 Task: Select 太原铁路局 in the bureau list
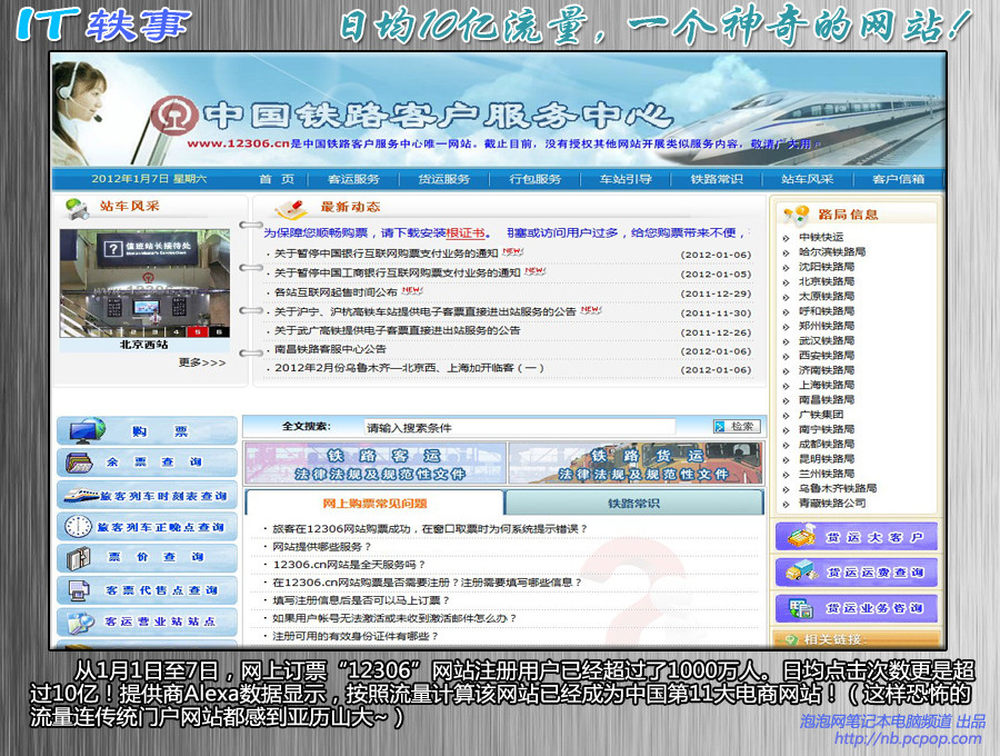click(x=827, y=296)
